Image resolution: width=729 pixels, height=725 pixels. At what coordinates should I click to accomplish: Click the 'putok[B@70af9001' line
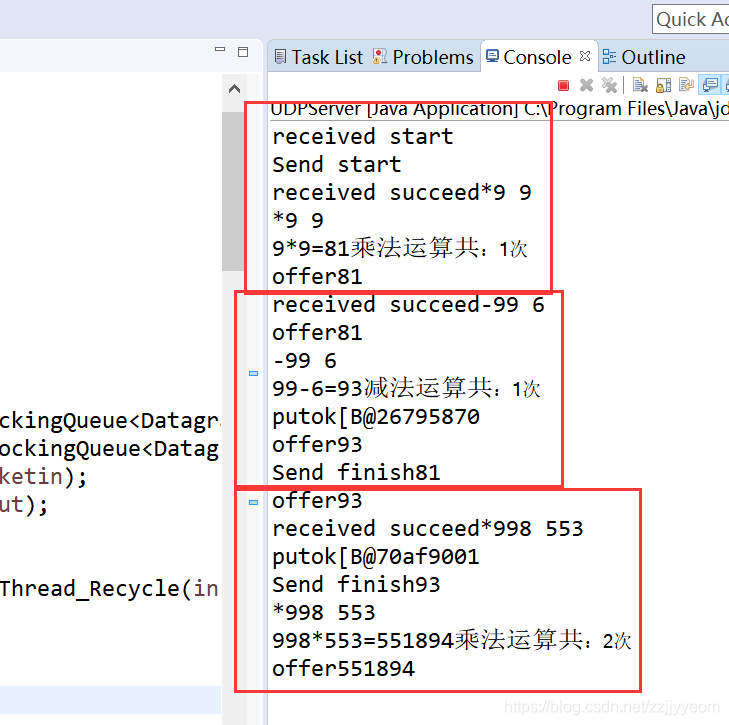point(376,557)
